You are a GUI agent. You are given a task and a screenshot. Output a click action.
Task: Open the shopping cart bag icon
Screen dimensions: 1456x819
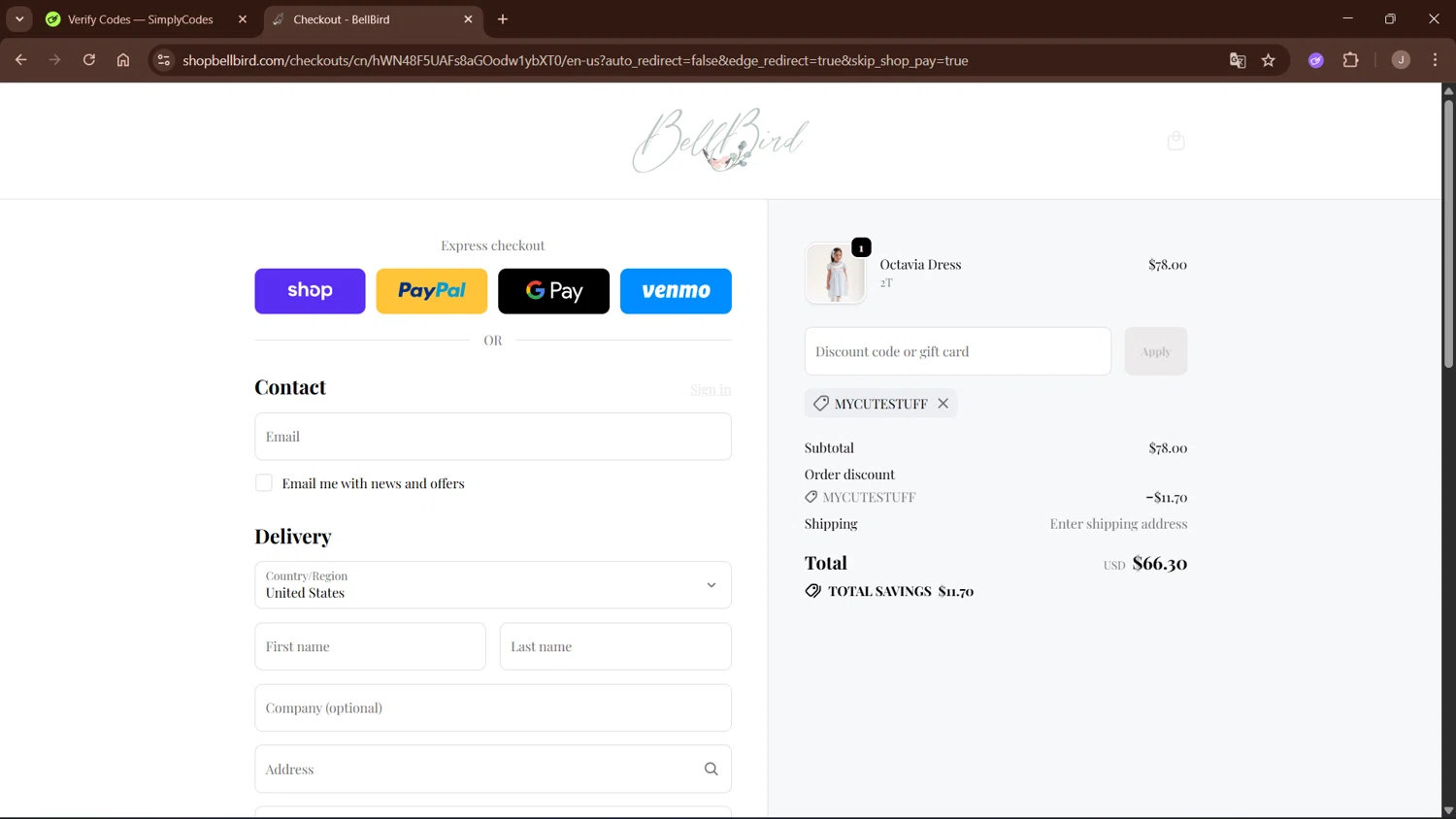[x=1175, y=141]
